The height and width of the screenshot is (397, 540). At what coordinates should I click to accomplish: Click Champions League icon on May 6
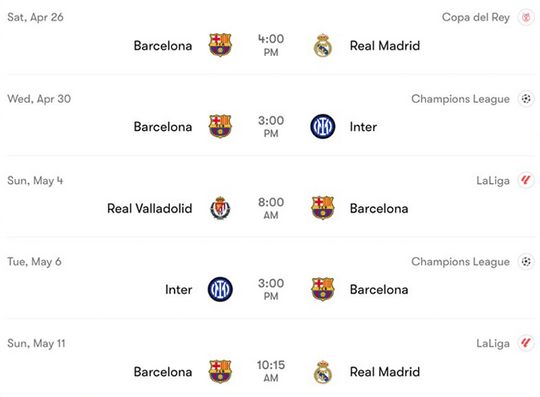(526, 262)
